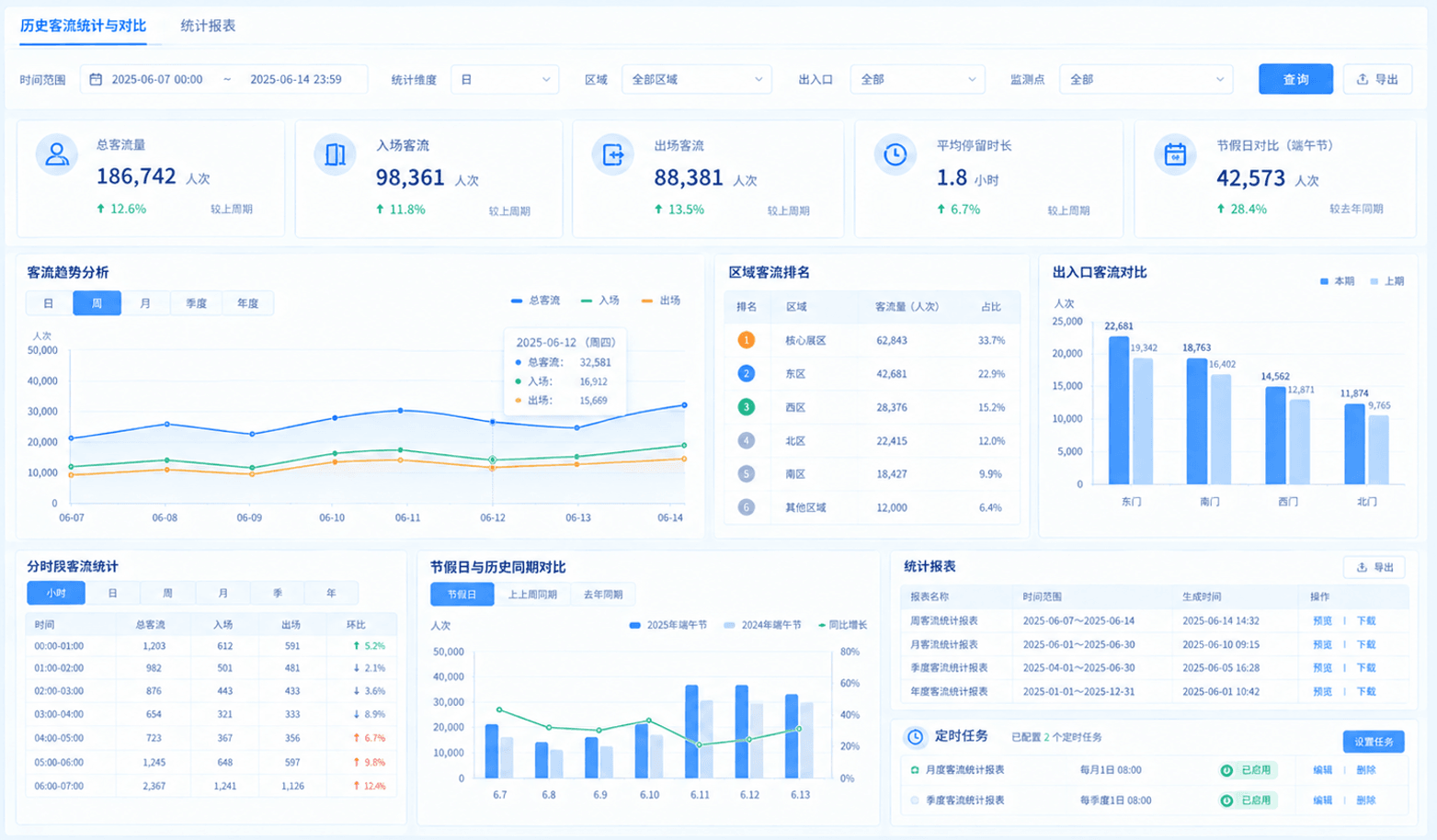
Task: Switch to the 统计报表 top tab
Action: click(x=208, y=26)
